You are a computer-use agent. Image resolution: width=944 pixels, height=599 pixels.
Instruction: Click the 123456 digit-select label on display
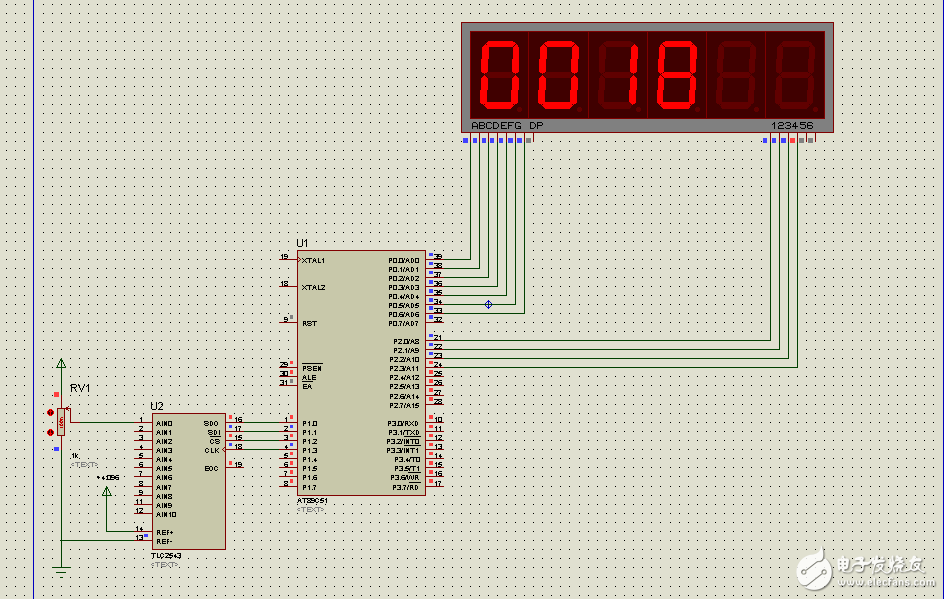point(792,125)
